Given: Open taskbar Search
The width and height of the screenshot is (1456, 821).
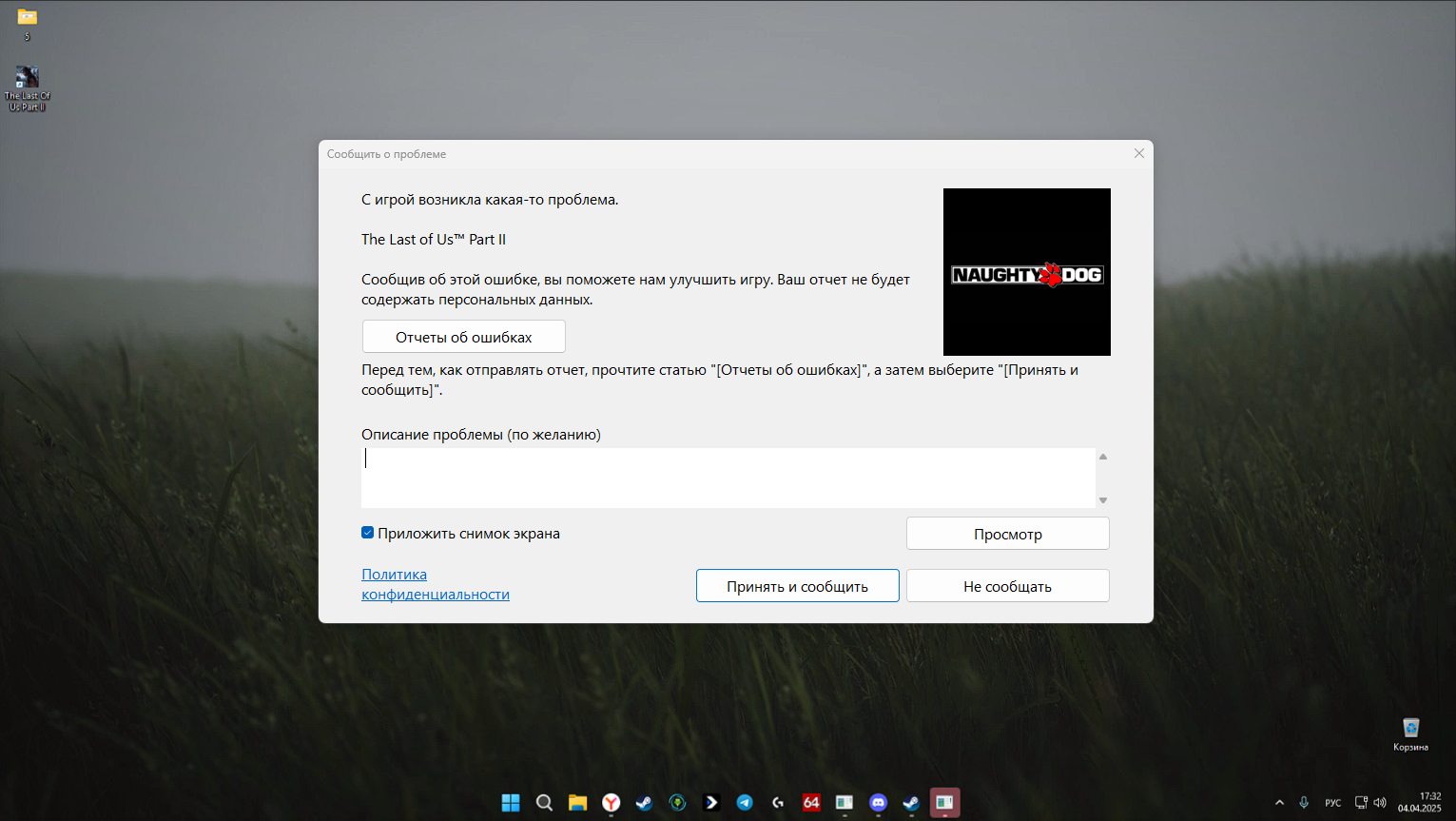Looking at the screenshot, I should (x=544, y=802).
